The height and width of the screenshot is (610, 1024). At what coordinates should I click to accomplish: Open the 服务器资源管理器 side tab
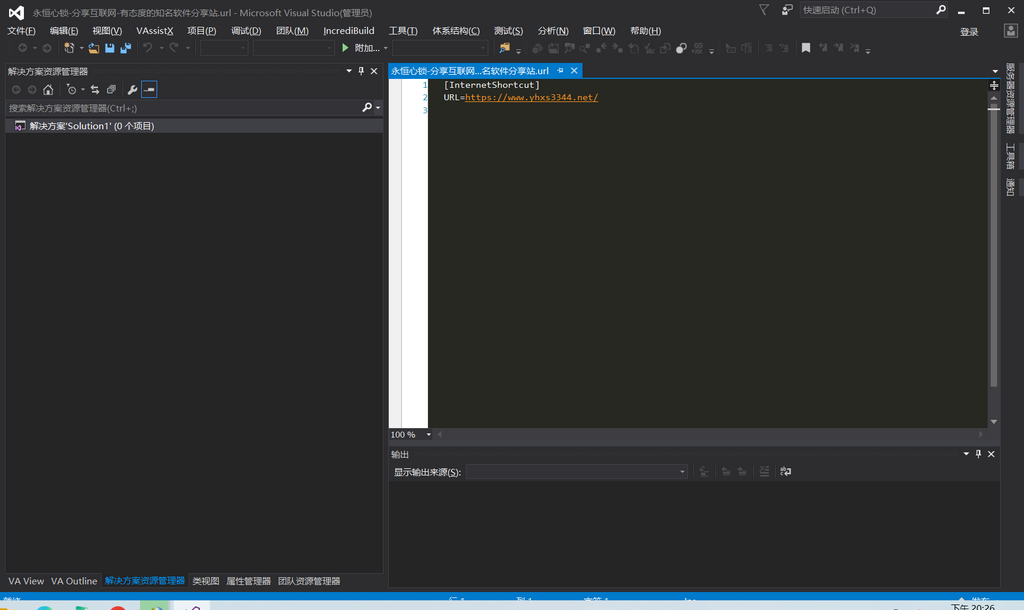click(1010, 98)
